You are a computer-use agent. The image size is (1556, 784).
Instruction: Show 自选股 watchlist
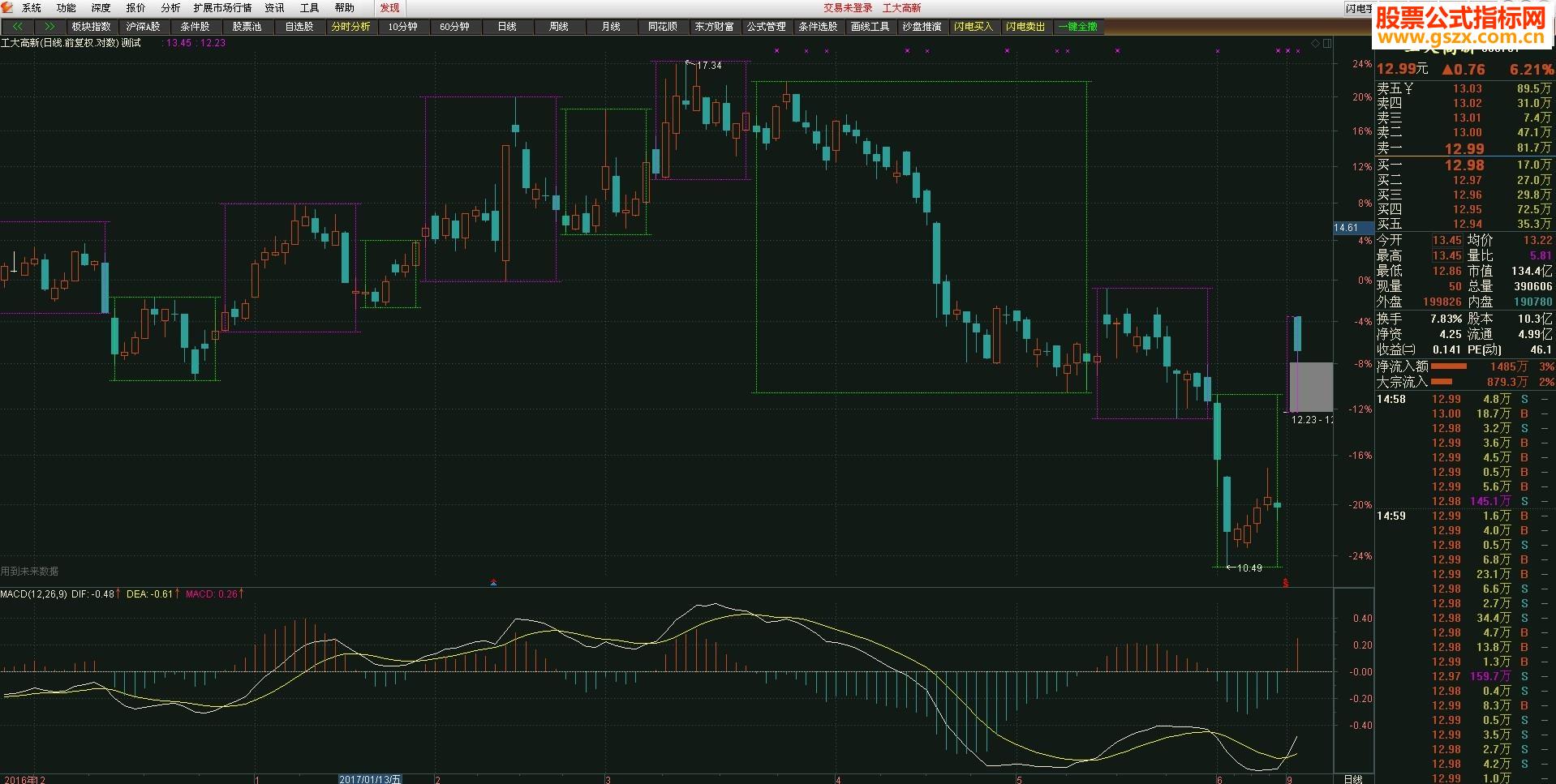coord(299,27)
